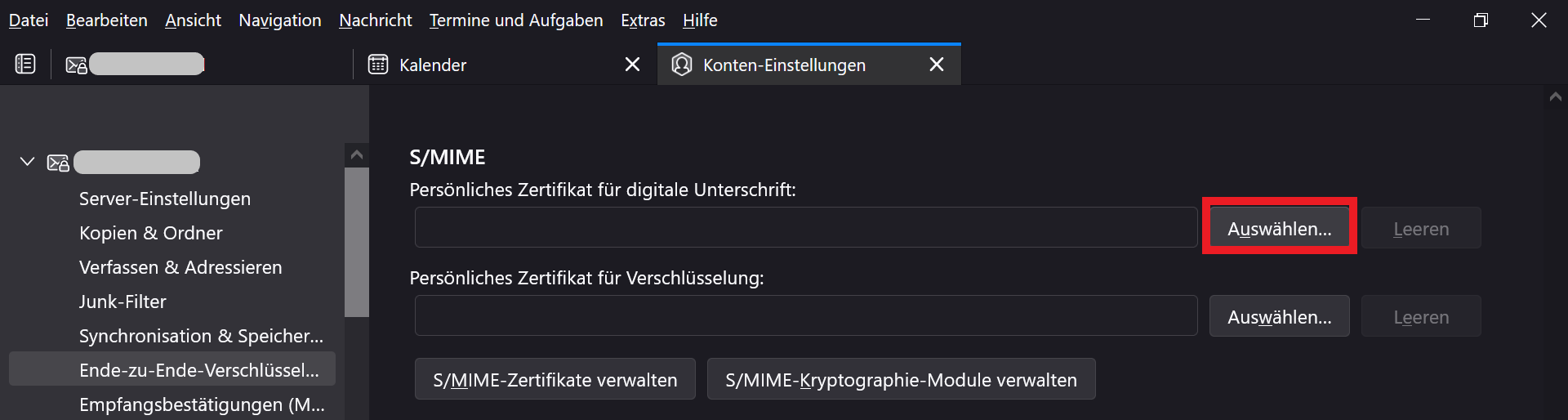Close the Konten-Einstellungen tab

(937, 65)
